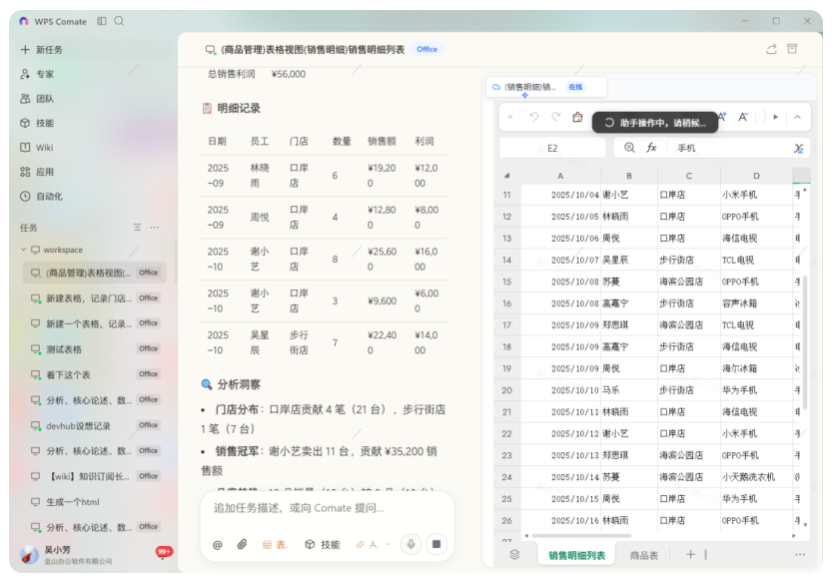This screenshot has height=584, width=834.
Task: Click the 99+ notification badge
Action: coord(164,552)
